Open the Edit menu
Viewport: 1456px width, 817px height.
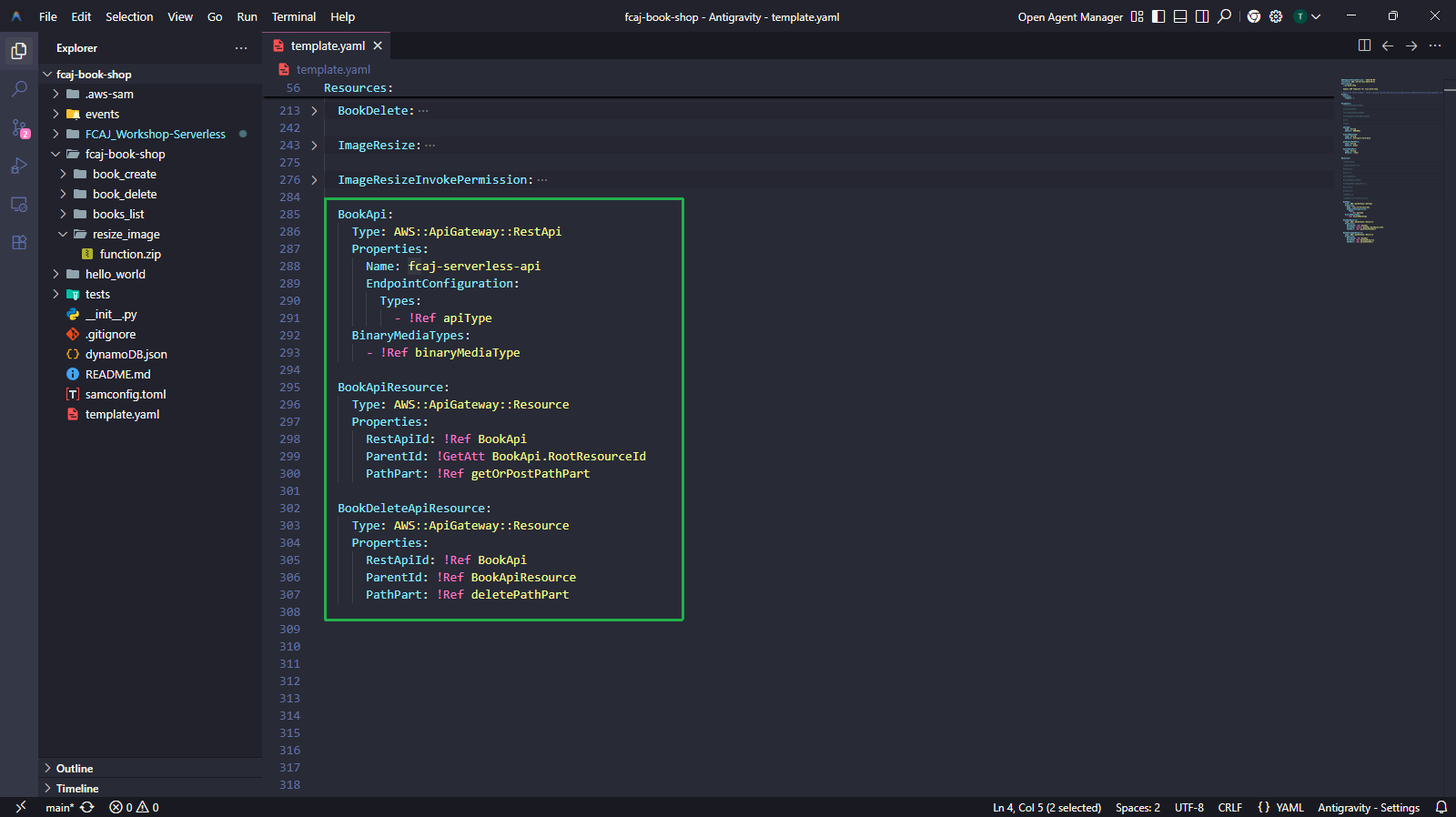[81, 16]
